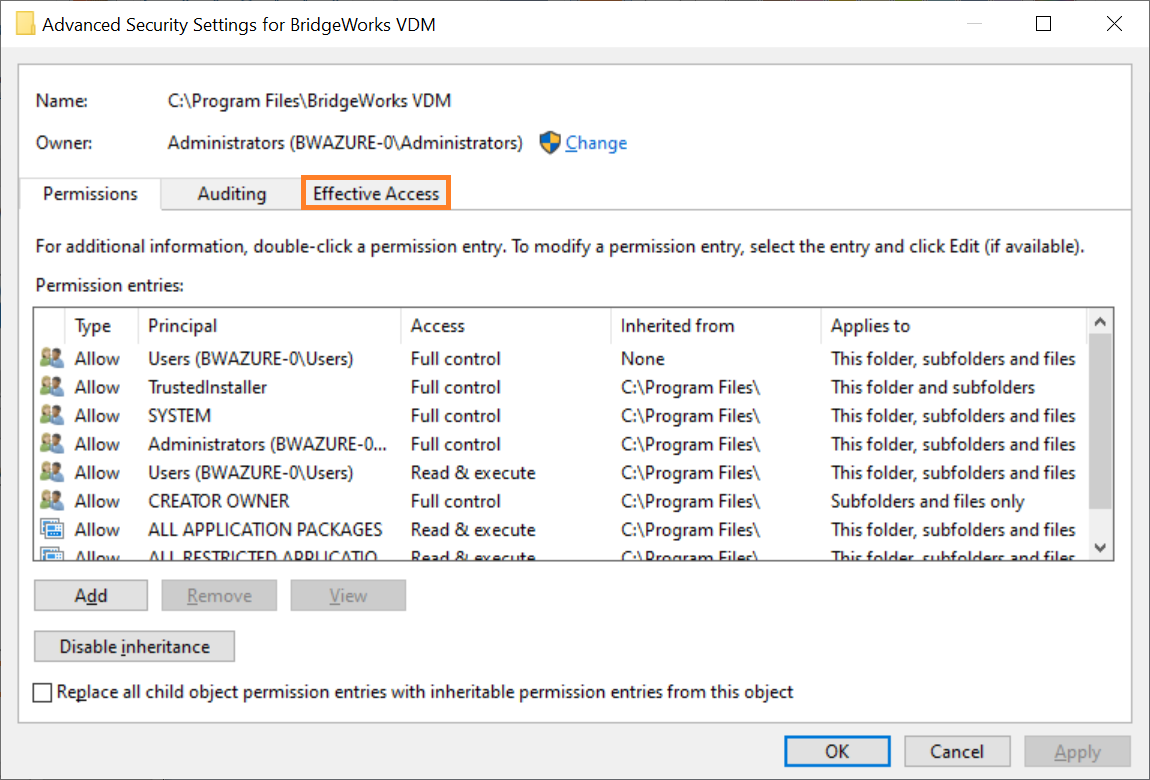Click the Apply button

[x=1077, y=751]
